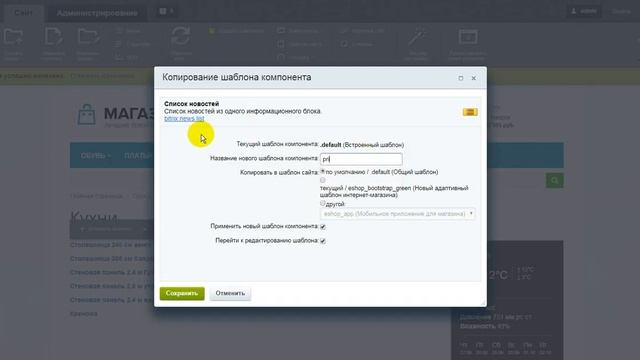Click the '.default (Встроенный шаблон)' value
The image size is (640, 360).
(362, 145)
